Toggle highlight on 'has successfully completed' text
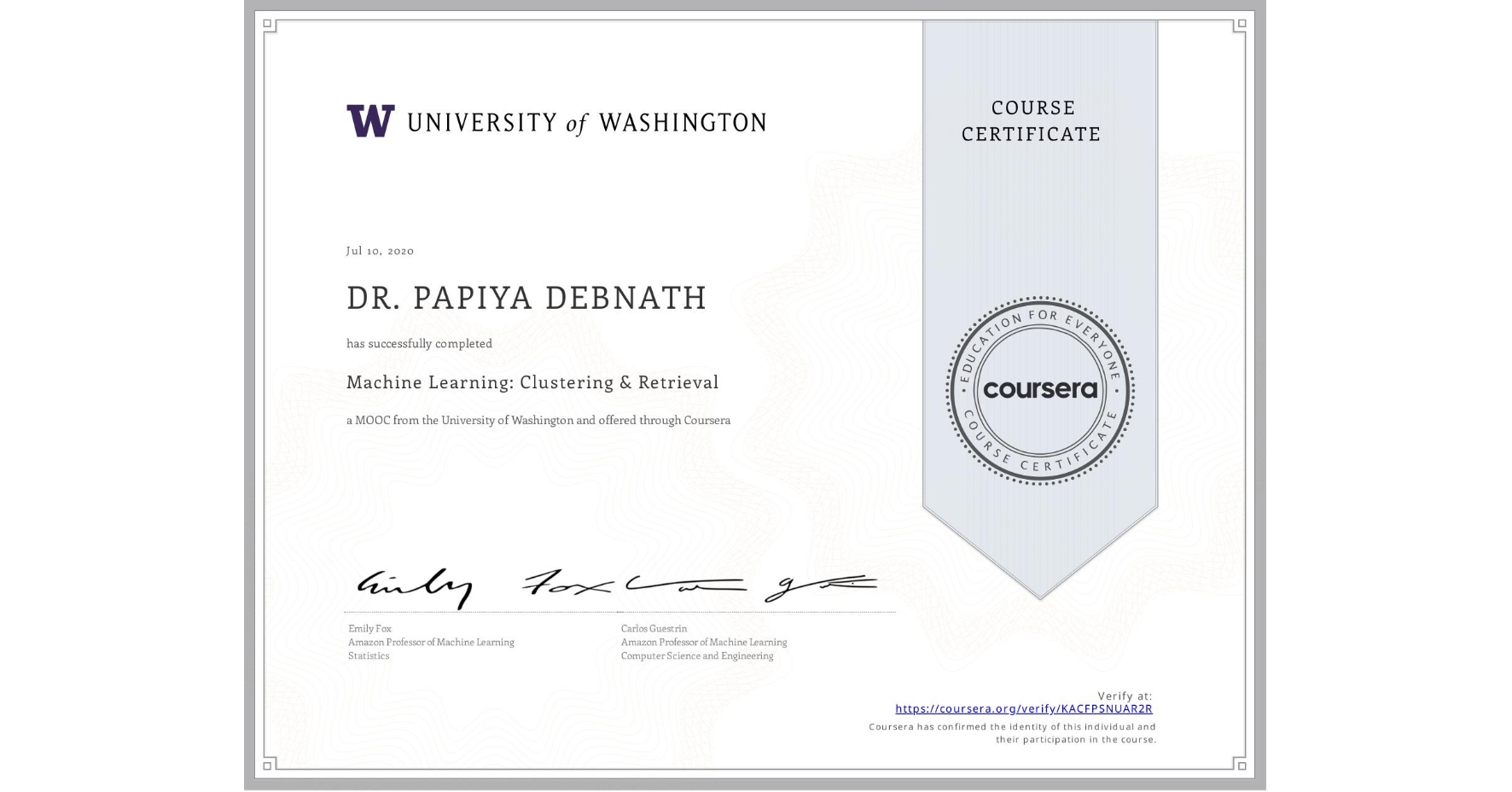 (419, 342)
